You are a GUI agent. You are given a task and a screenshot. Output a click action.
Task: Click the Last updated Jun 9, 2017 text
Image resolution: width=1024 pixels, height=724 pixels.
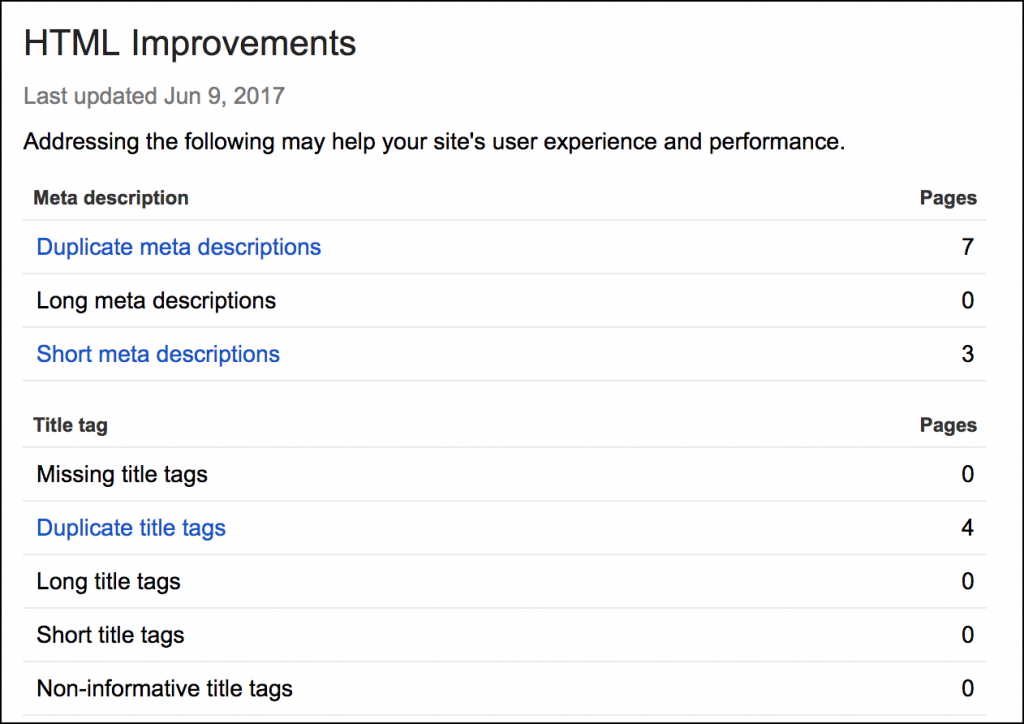coord(154,97)
